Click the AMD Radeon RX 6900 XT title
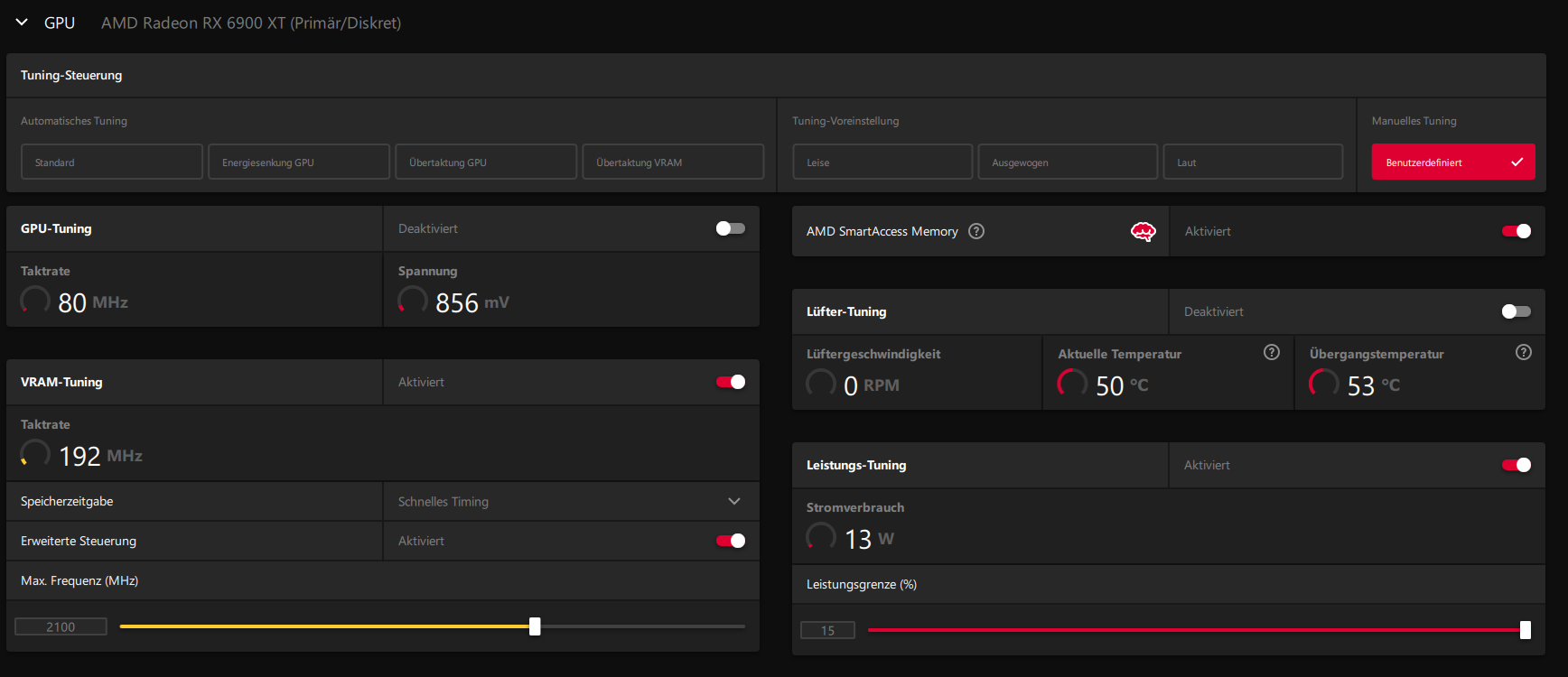 pos(251,23)
